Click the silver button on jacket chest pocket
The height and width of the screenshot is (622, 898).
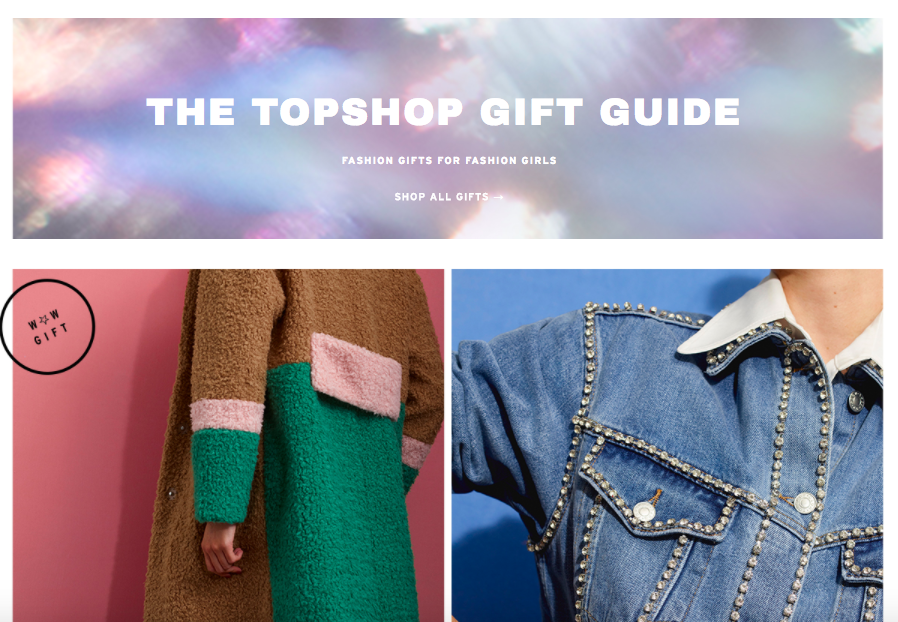tap(645, 511)
